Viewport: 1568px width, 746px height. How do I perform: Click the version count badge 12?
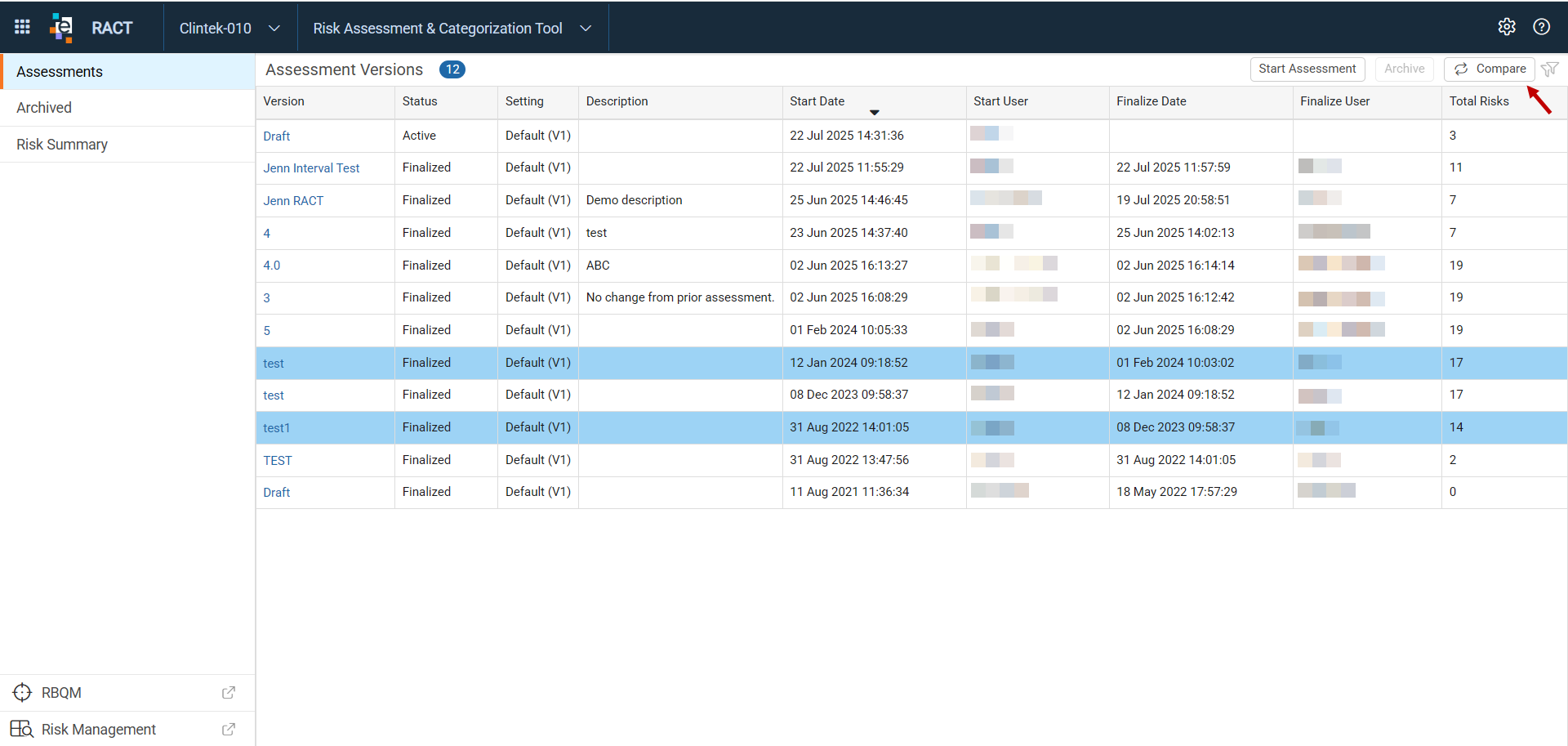(x=452, y=69)
